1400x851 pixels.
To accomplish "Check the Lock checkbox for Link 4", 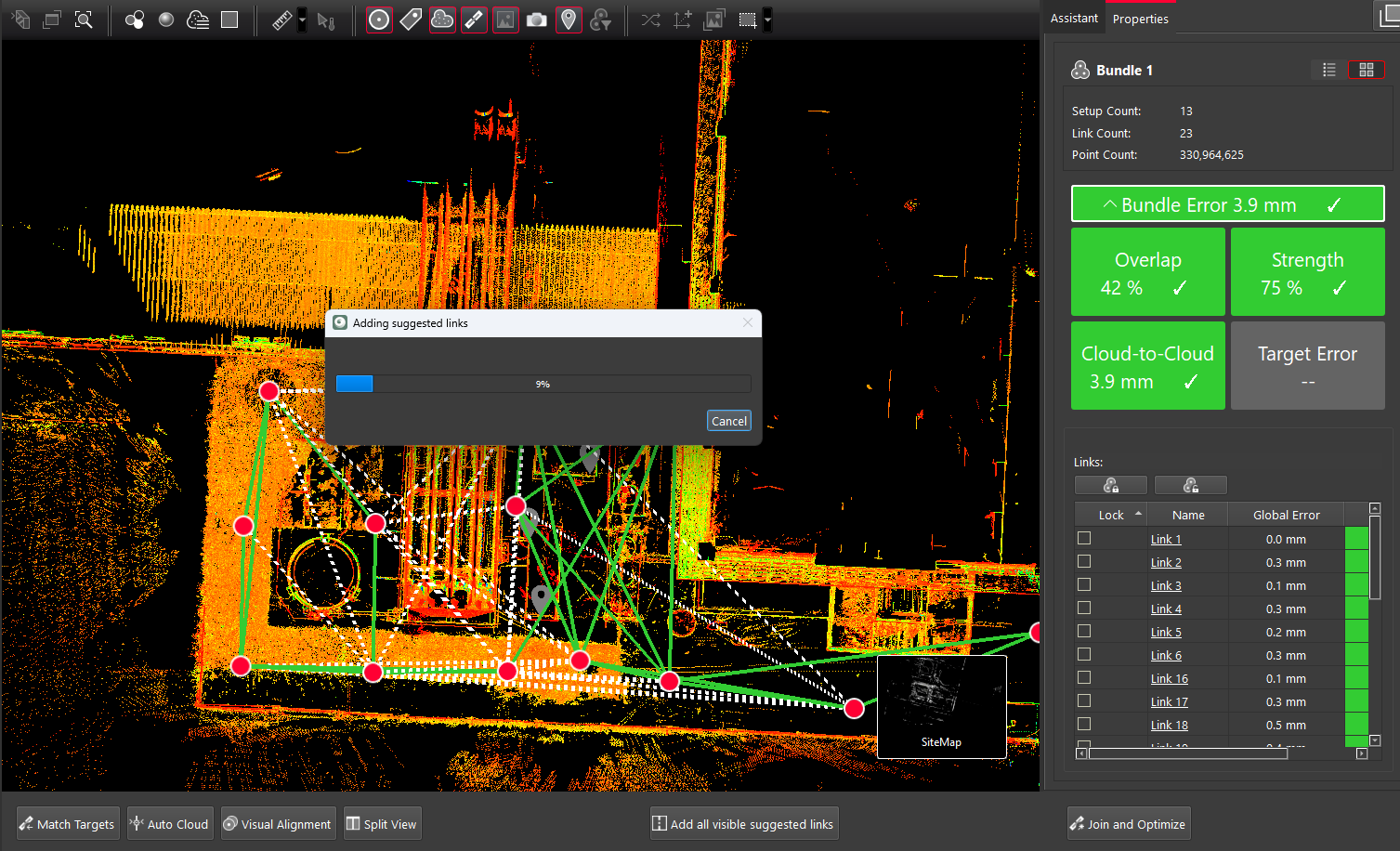I will click(x=1084, y=609).
